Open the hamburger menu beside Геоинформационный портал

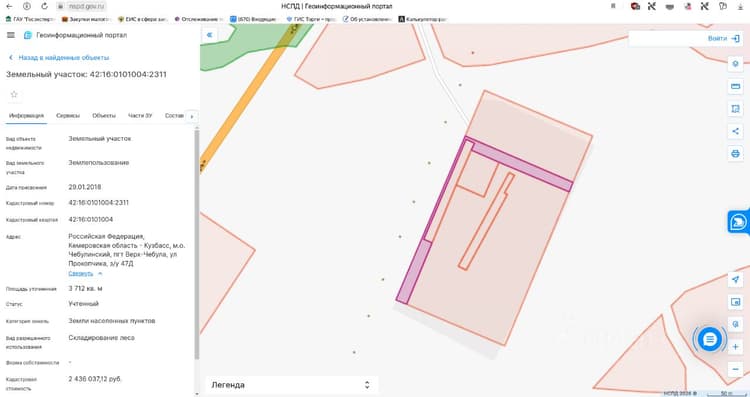[11, 35]
